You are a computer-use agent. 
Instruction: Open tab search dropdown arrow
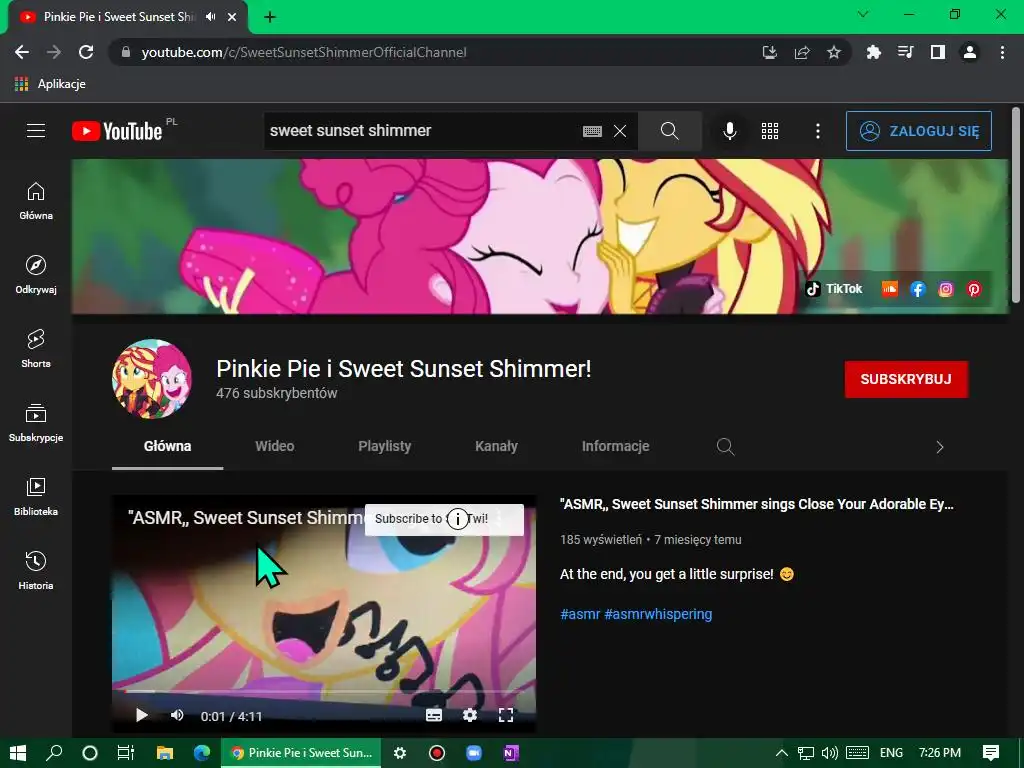click(863, 14)
